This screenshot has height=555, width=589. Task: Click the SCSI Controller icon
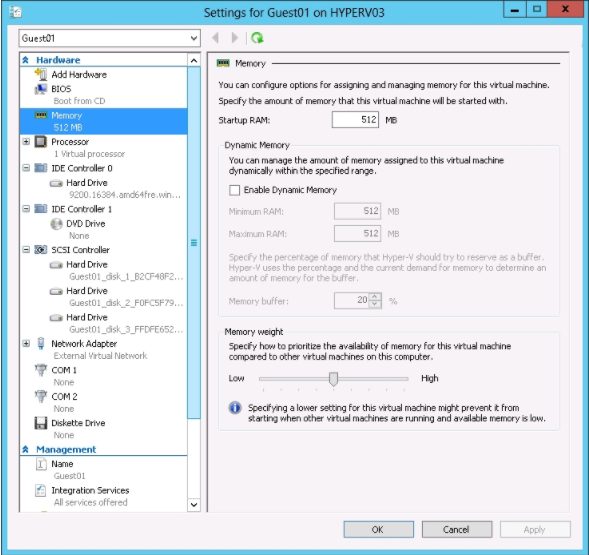pos(41,250)
